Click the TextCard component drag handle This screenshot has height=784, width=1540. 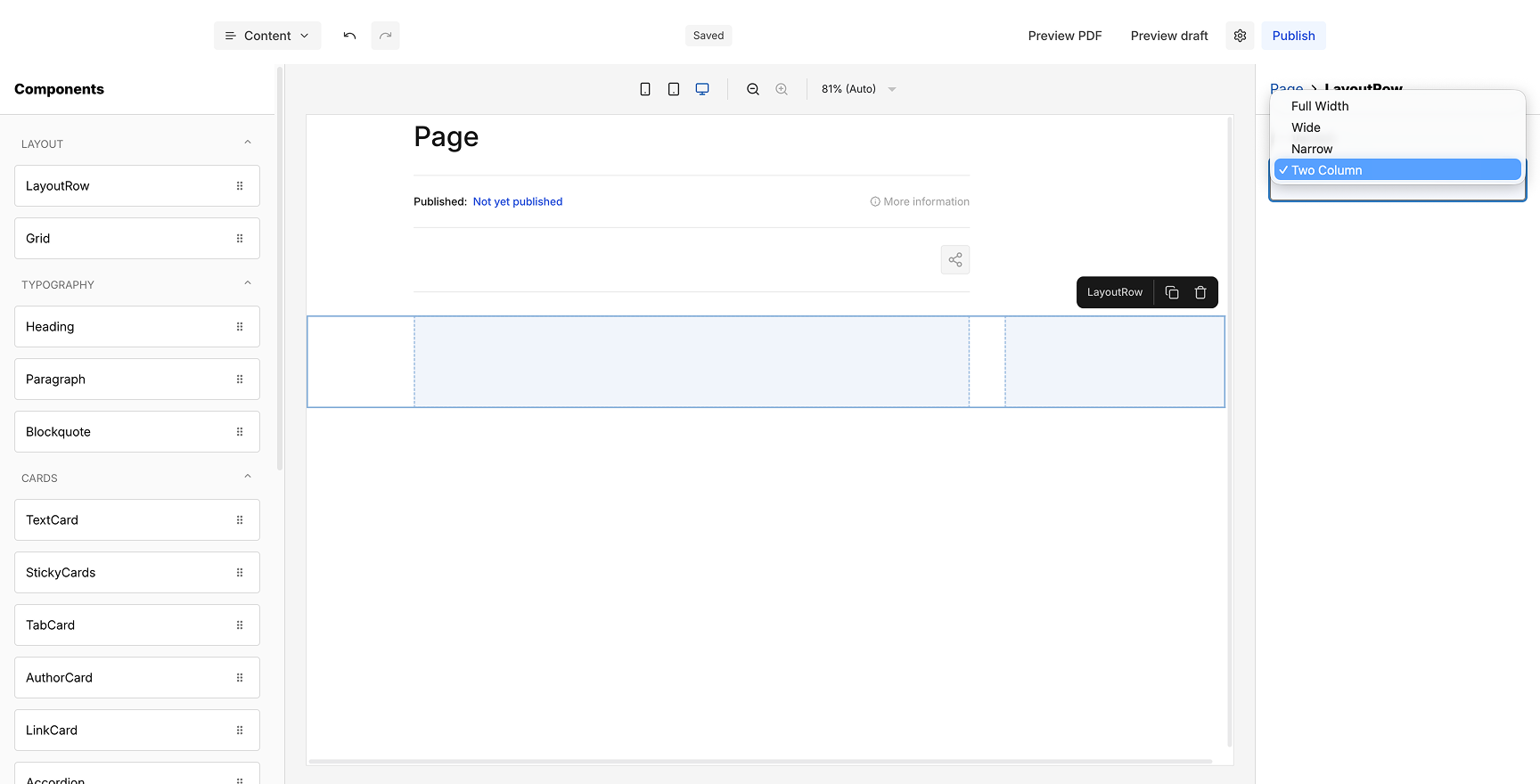point(240,520)
